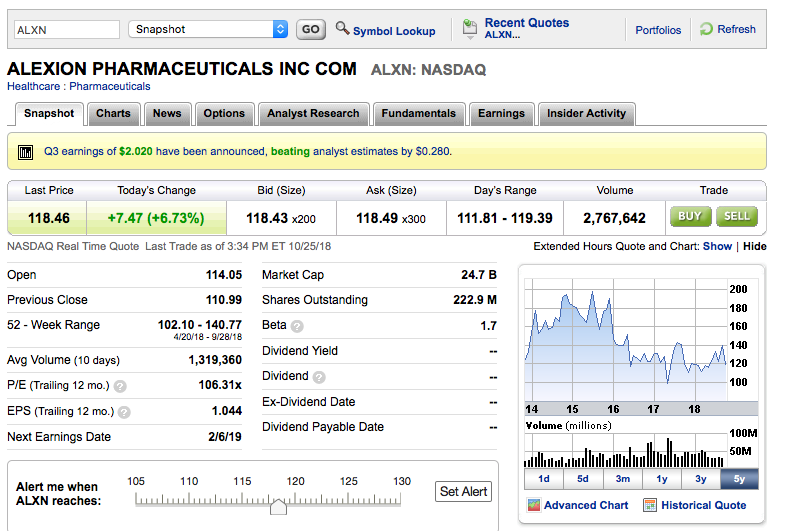
Task: Click the Historical Quote calendar icon
Action: (650, 505)
